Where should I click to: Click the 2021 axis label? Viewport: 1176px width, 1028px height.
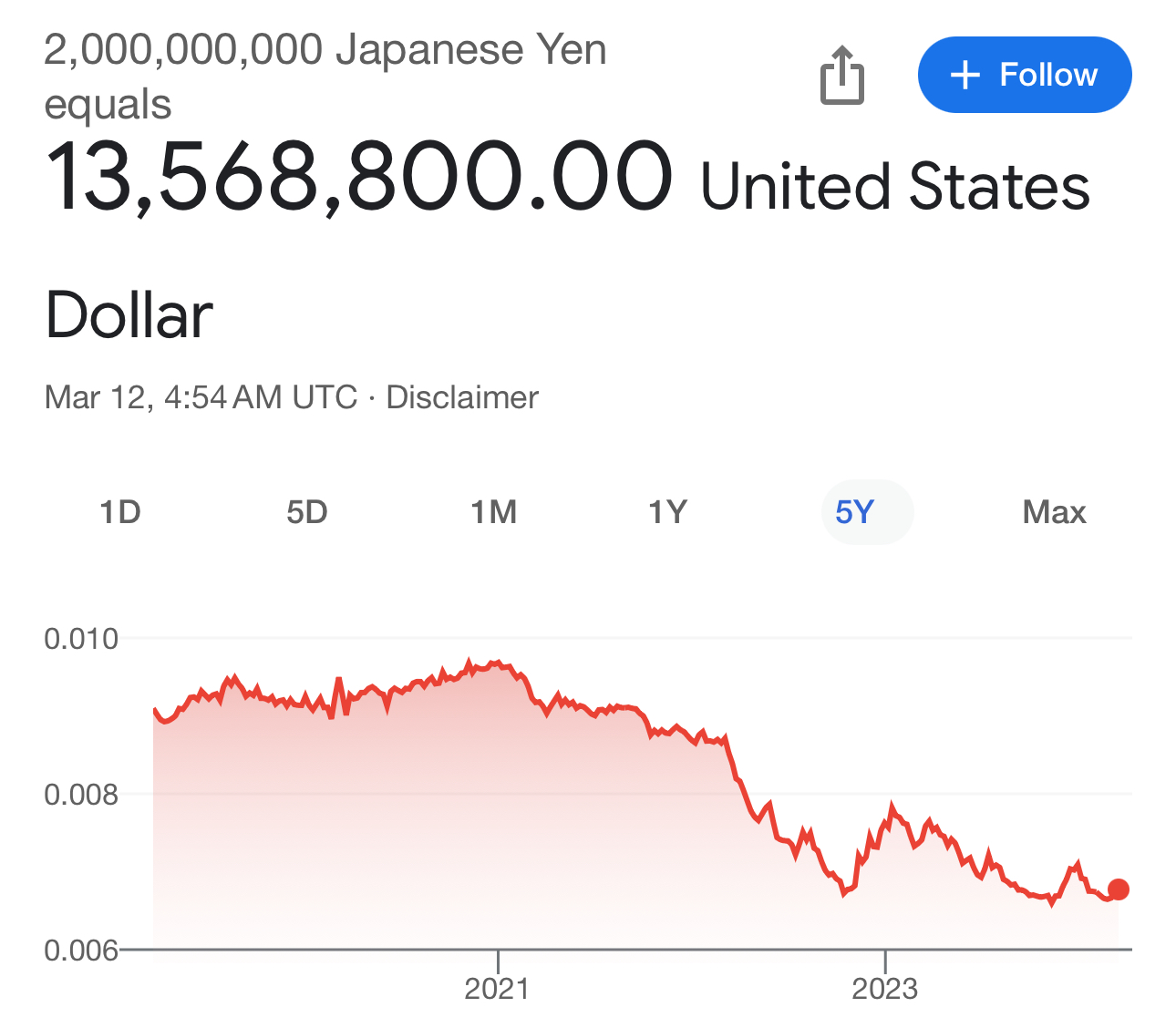click(497, 989)
